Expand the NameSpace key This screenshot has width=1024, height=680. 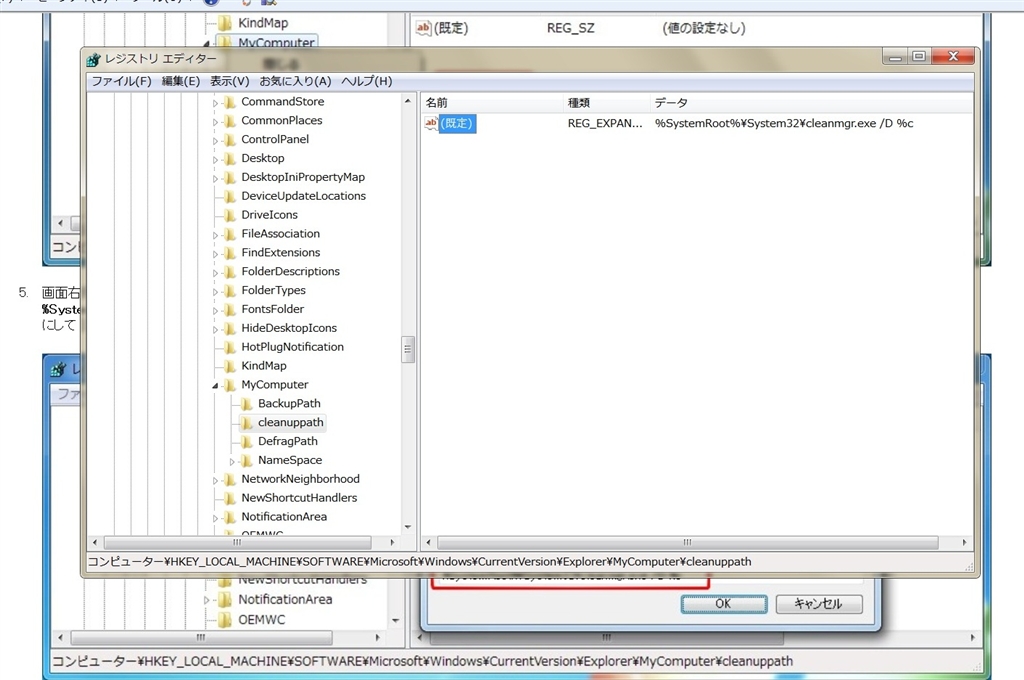(x=232, y=462)
